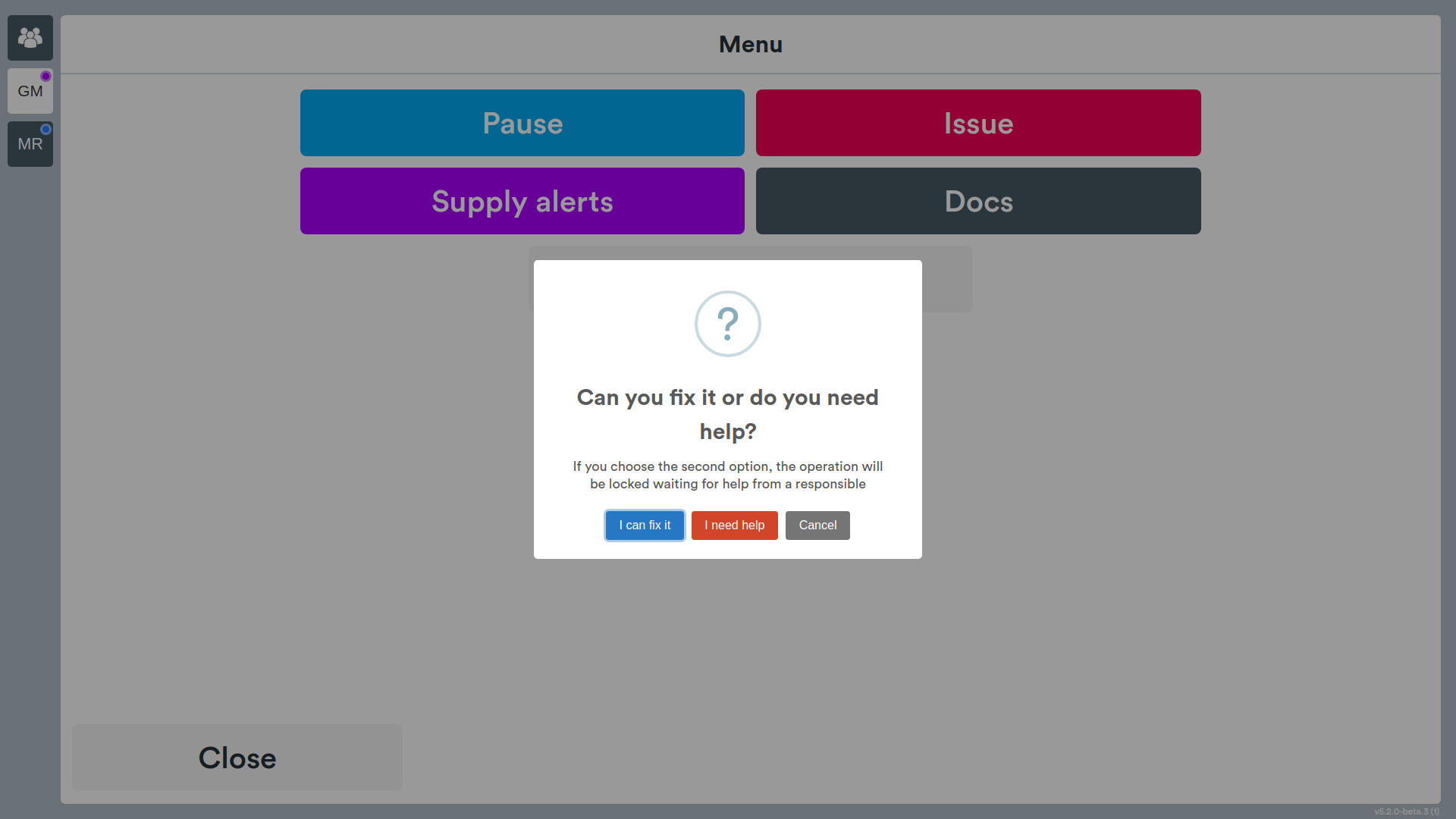The width and height of the screenshot is (1456, 819).
Task: Select the MR user avatar
Action: [x=30, y=144]
